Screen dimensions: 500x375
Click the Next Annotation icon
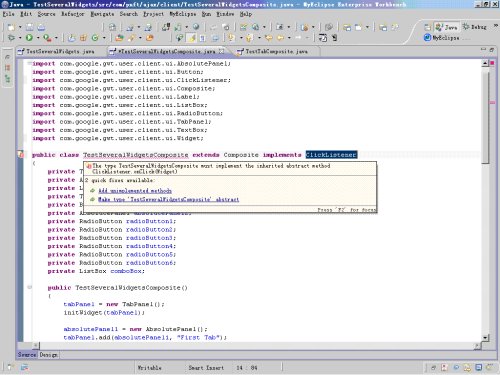pos(231,38)
